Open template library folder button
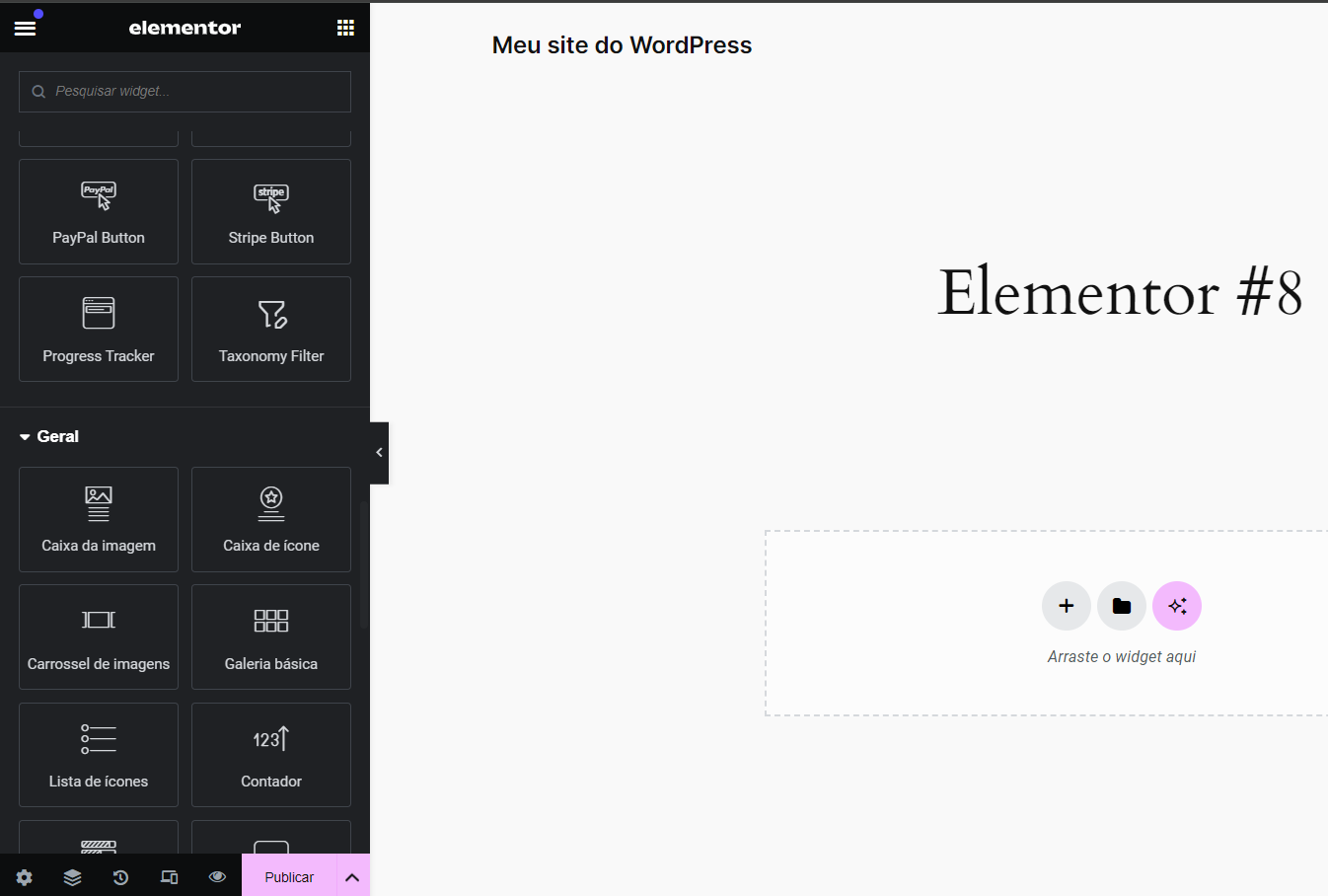1328x896 pixels. pyautogui.click(x=1122, y=606)
